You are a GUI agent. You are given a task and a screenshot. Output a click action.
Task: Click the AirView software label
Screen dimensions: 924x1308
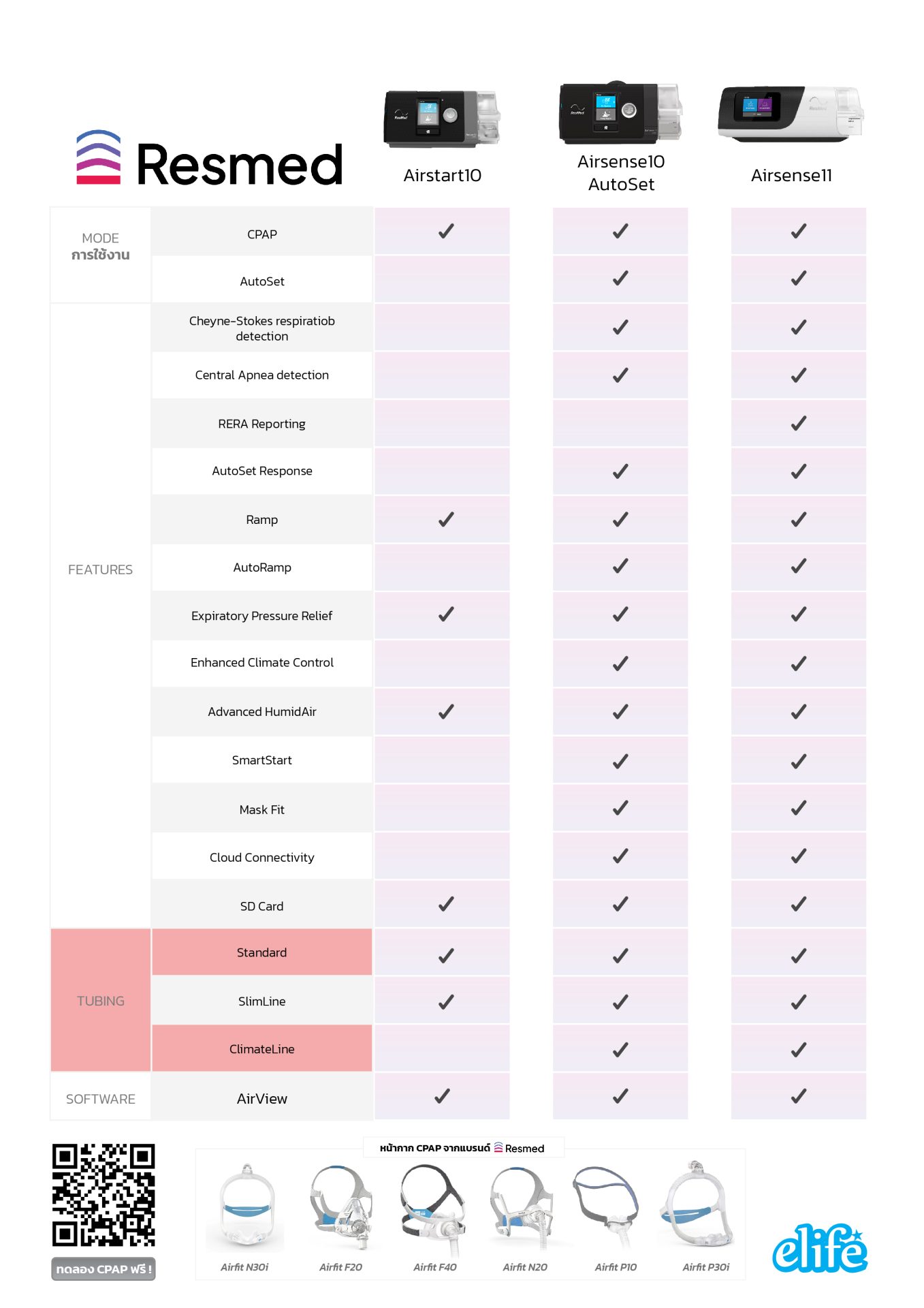pyautogui.click(x=262, y=1099)
